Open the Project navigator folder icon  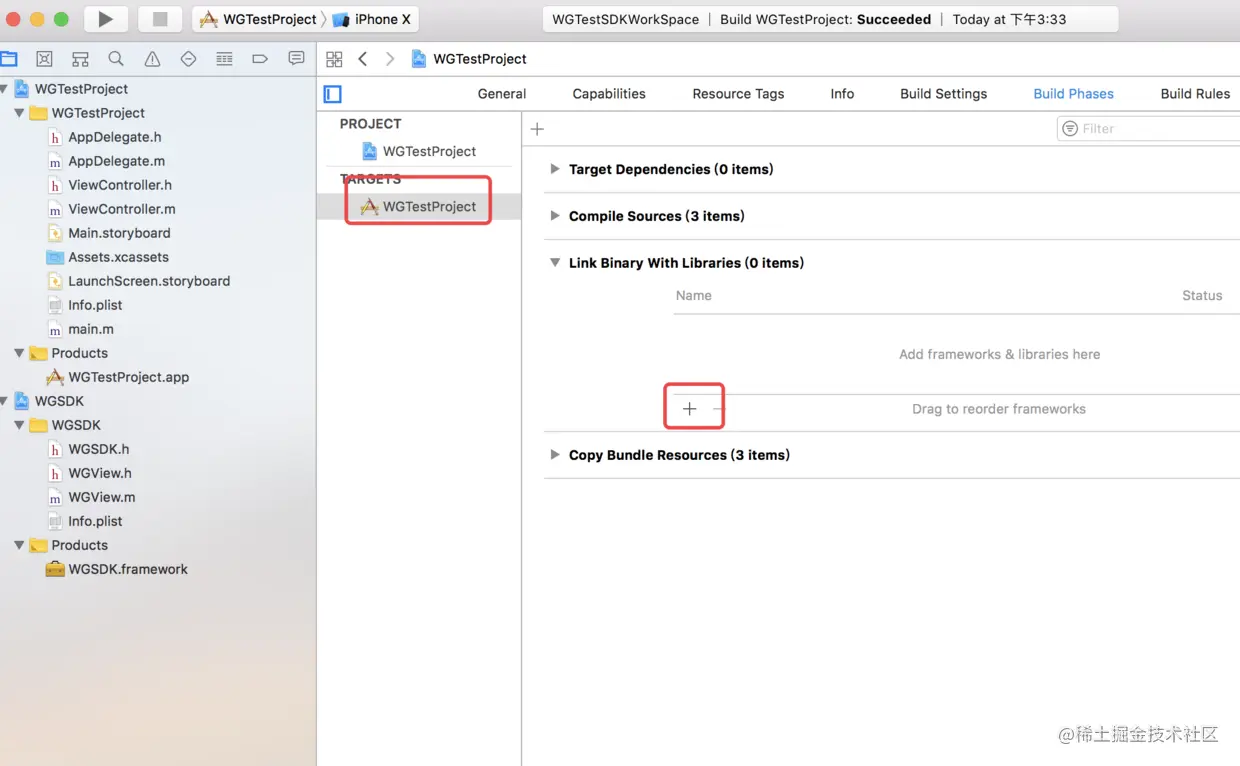(9, 59)
